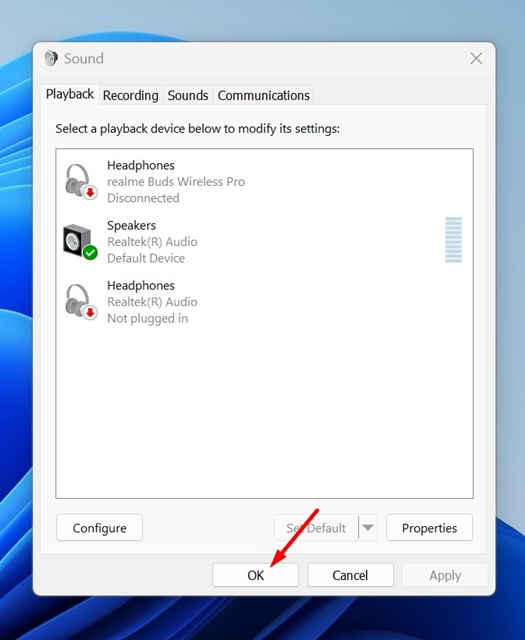Switch to the Recording tab
The image size is (525, 640).
pyautogui.click(x=131, y=96)
